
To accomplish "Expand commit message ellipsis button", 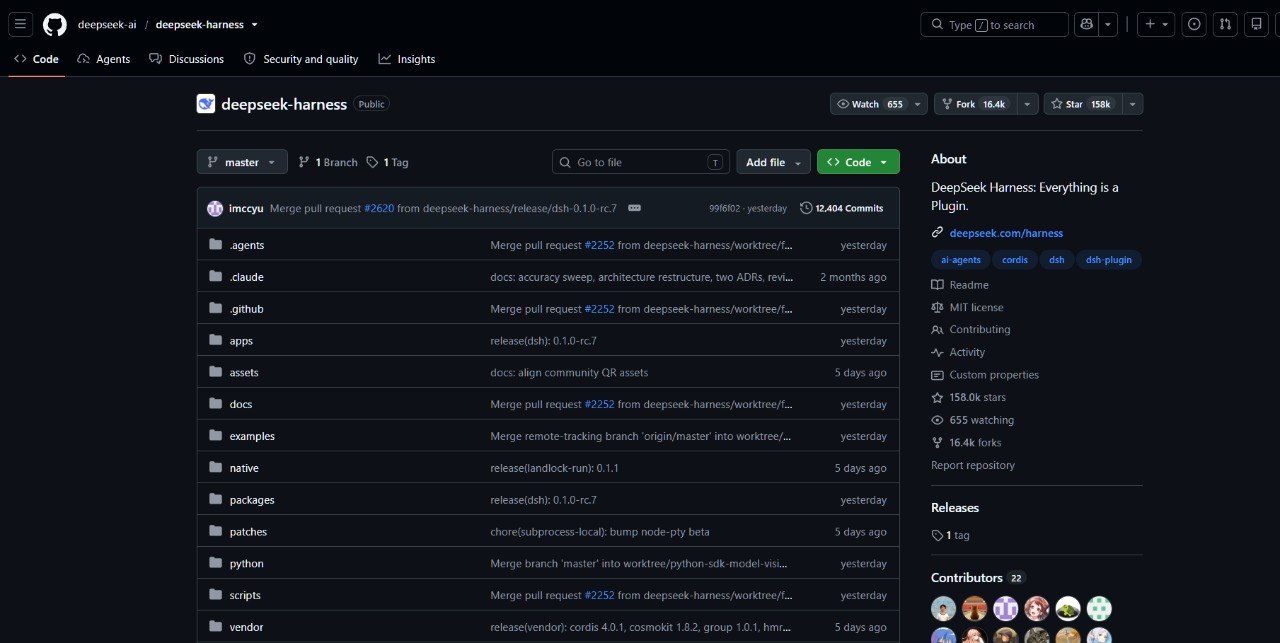I will click(634, 208).
